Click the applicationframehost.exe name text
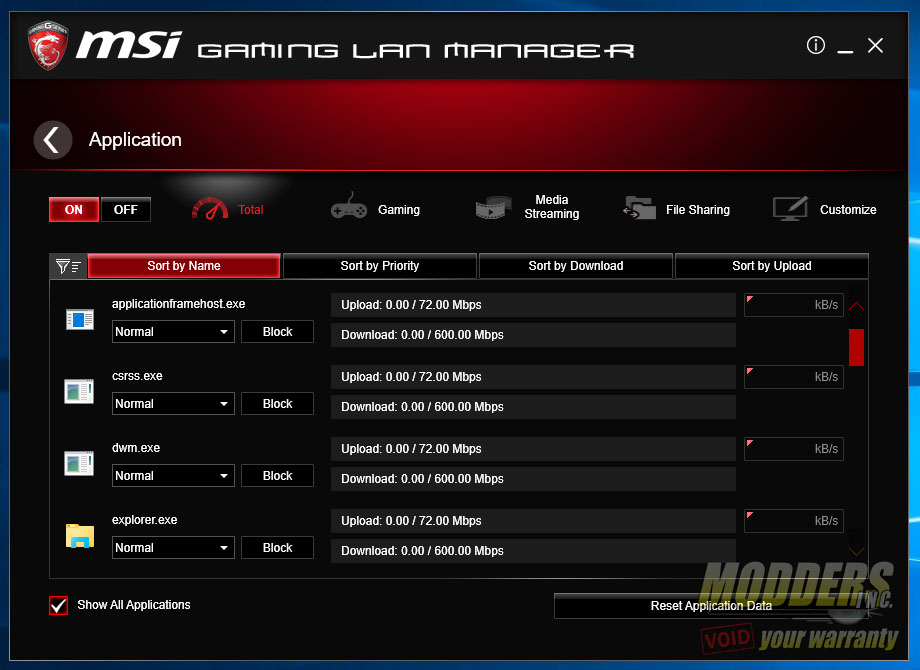Viewport: 920px width, 670px height. point(178,304)
